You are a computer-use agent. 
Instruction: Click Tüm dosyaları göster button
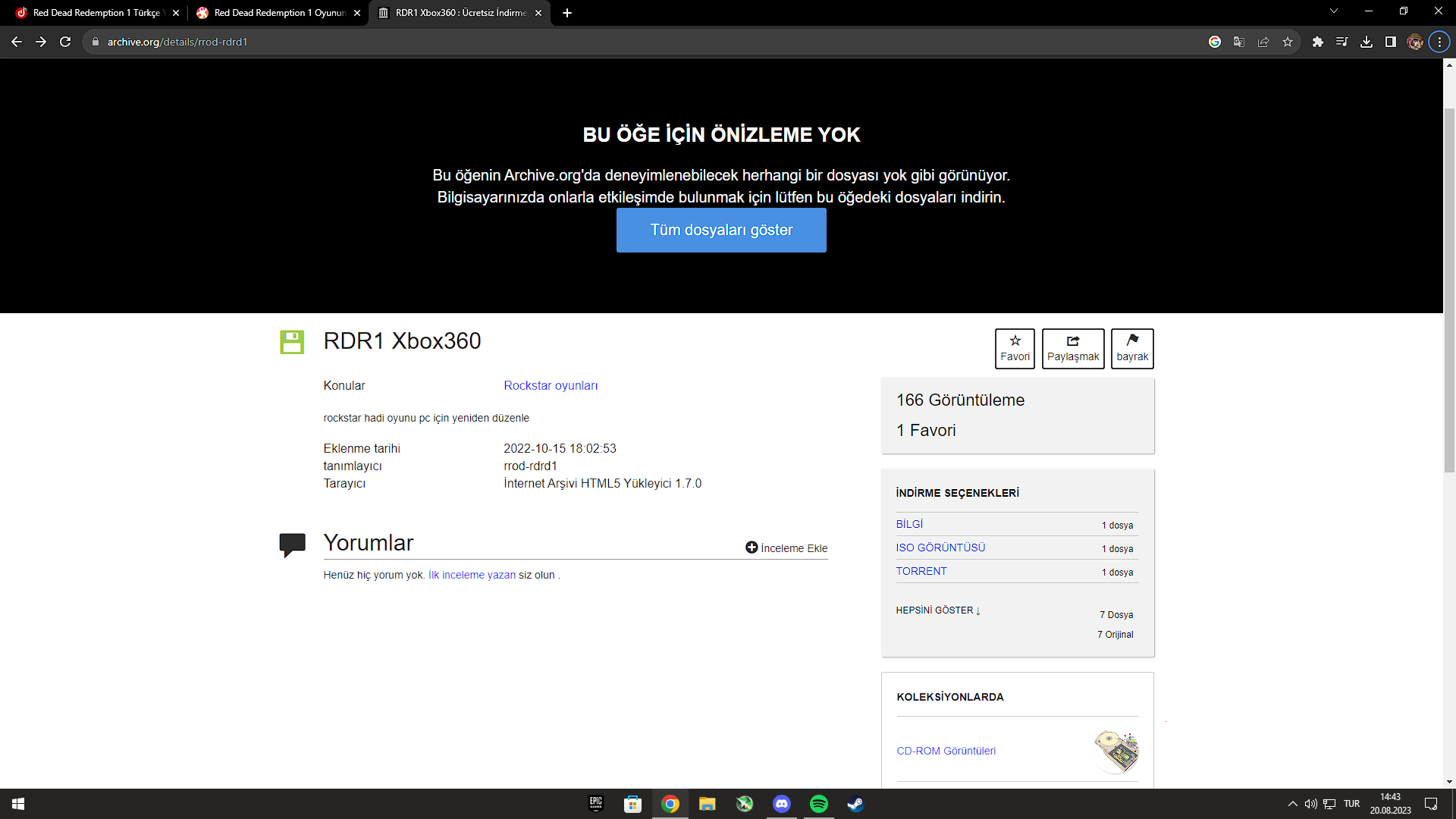[x=721, y=230]
